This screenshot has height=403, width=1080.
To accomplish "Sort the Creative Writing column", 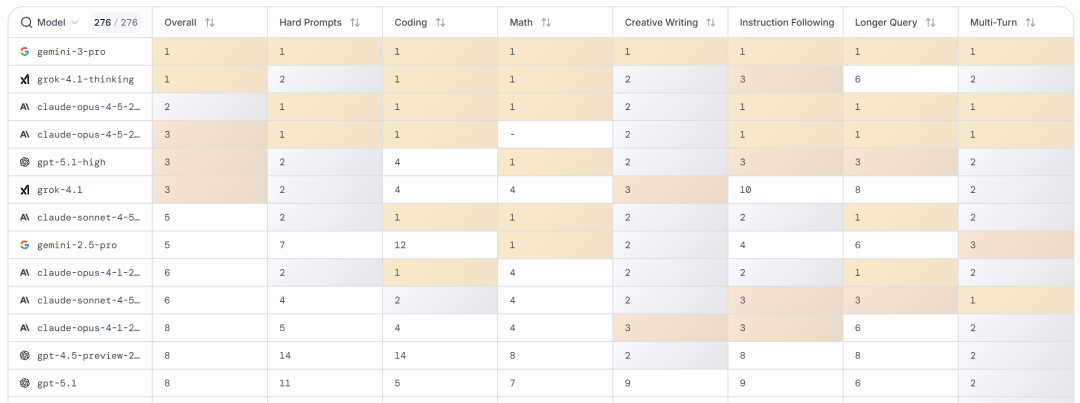I will [x=710, y=22].
